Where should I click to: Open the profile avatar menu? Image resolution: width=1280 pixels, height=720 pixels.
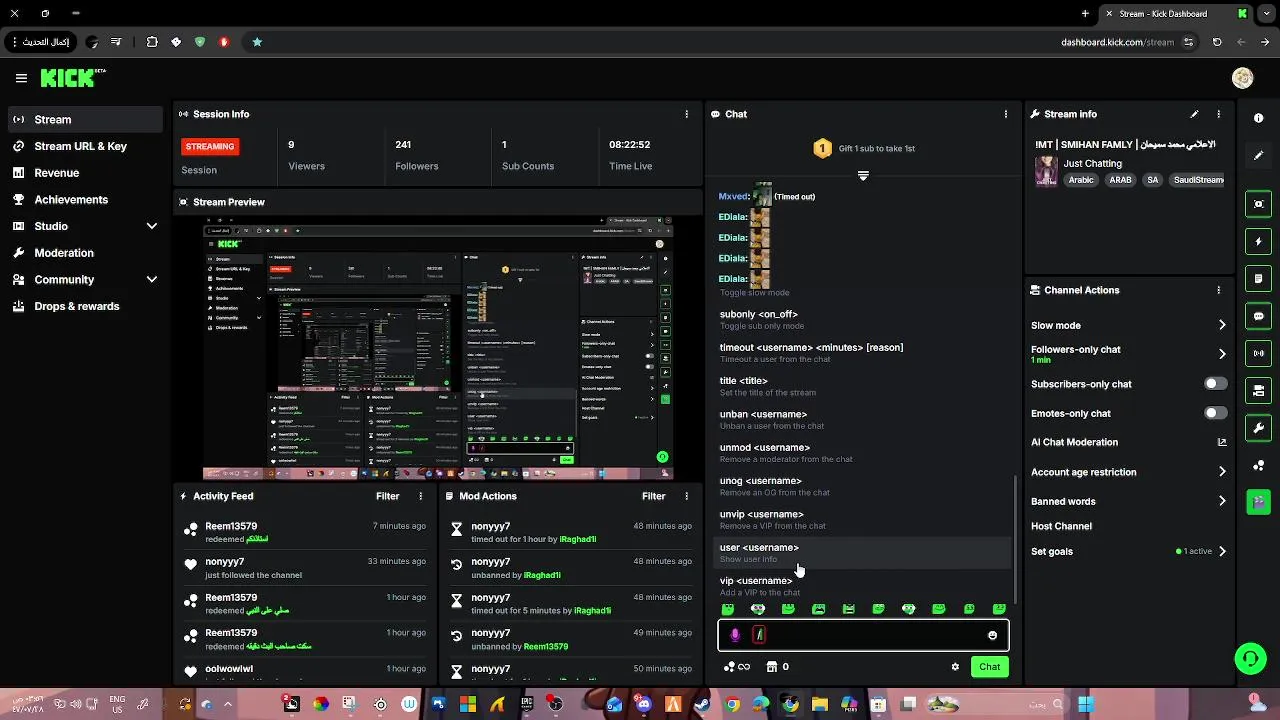pyautogui.click(x=1243, y=78)
